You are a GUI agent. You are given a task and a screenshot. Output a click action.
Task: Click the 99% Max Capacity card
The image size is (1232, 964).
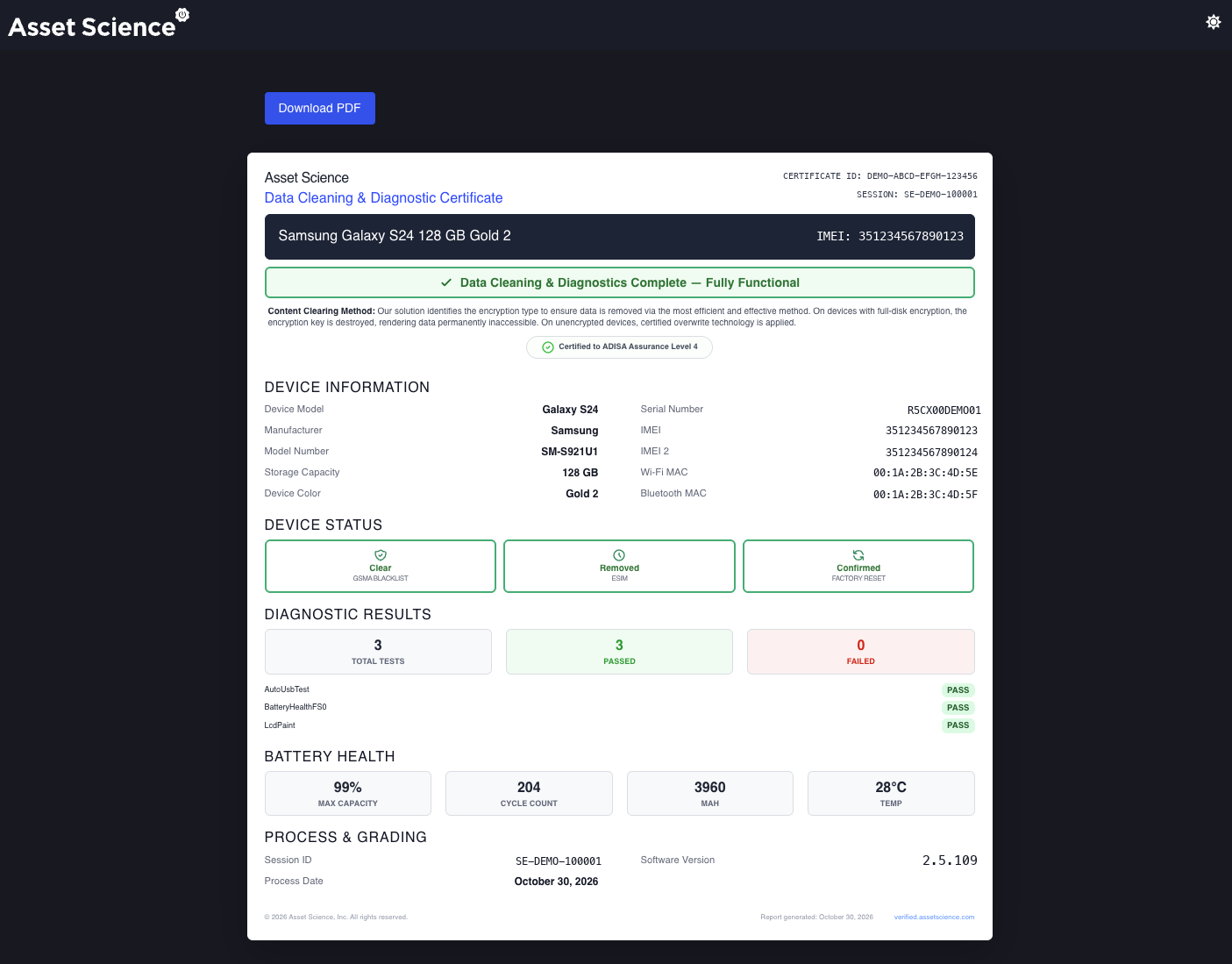(x=348, y=793)
